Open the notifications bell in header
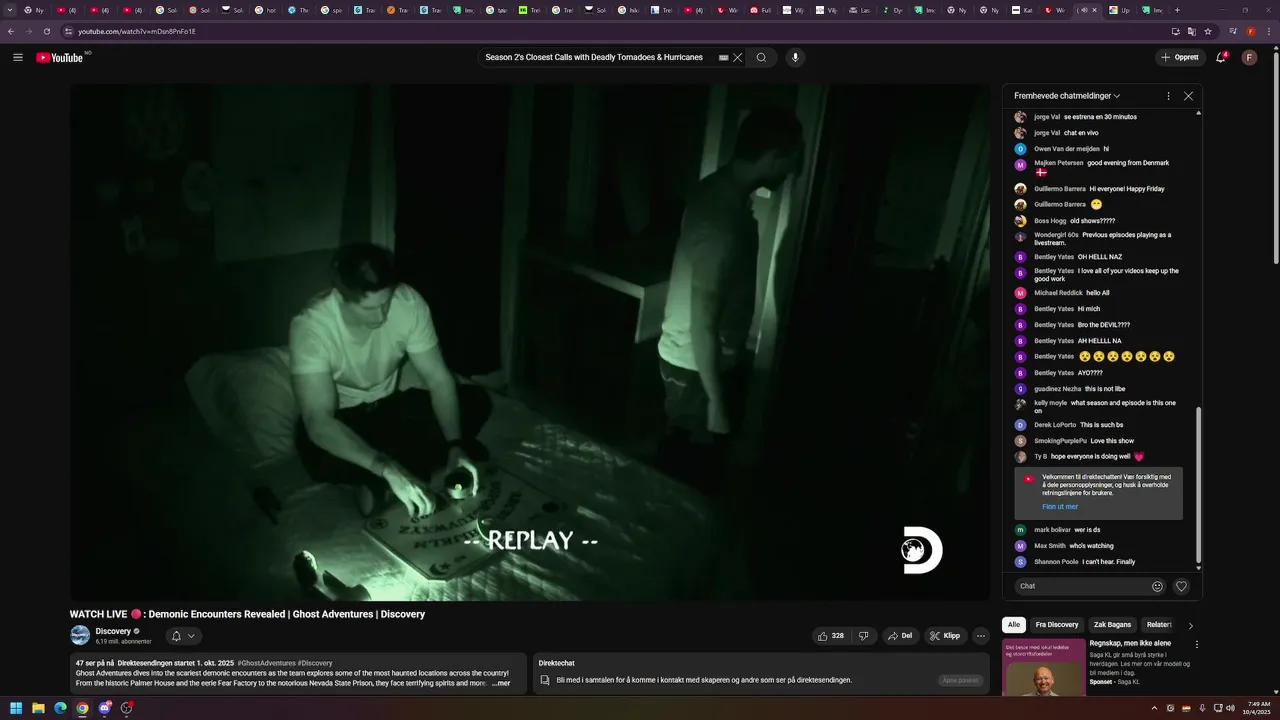 [x=1220, y=57]
